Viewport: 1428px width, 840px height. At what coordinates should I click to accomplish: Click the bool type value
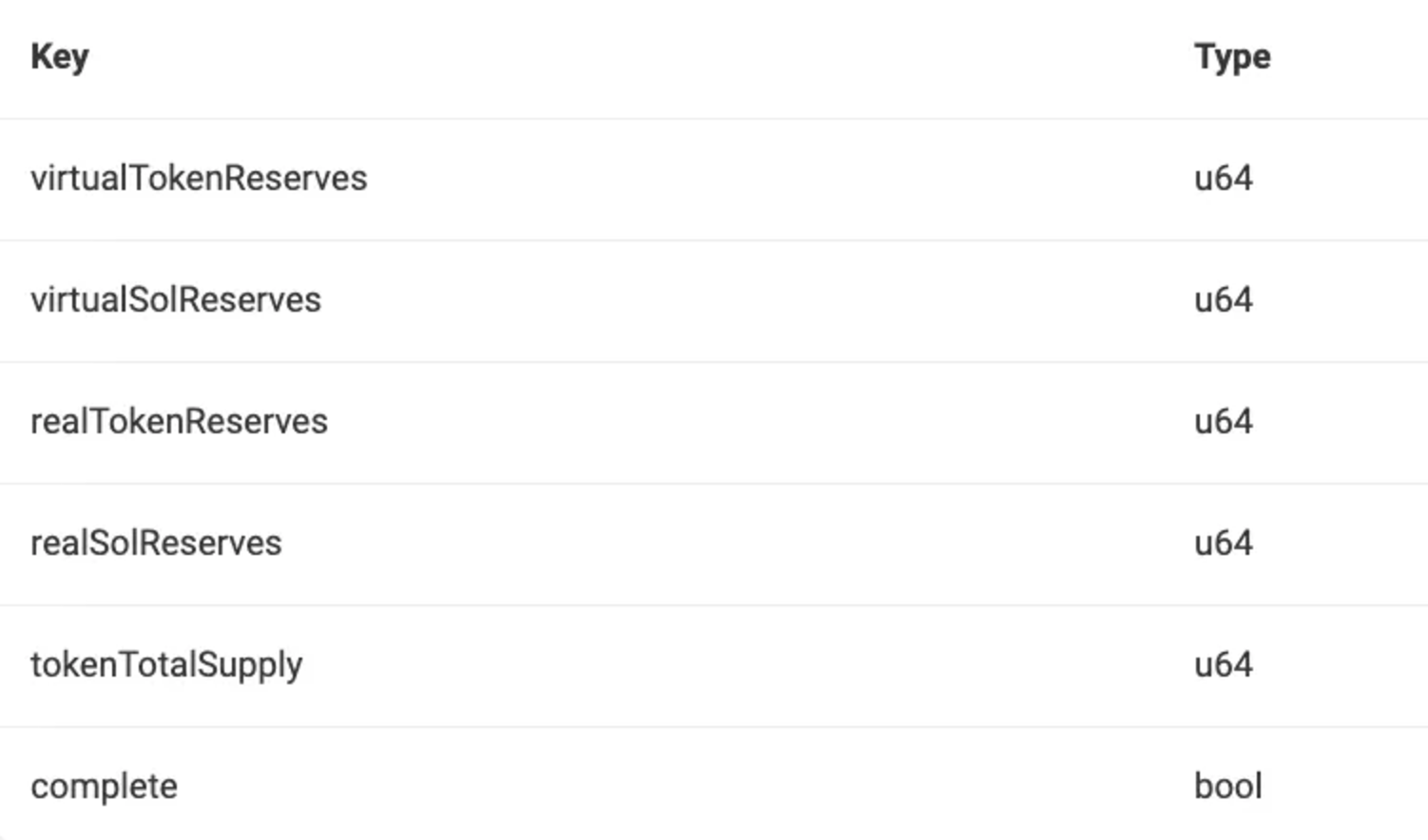point(1228,787)
